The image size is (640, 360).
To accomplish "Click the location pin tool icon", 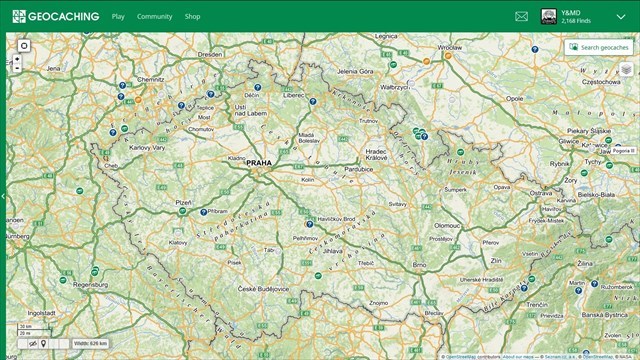I will pos(43,344).
